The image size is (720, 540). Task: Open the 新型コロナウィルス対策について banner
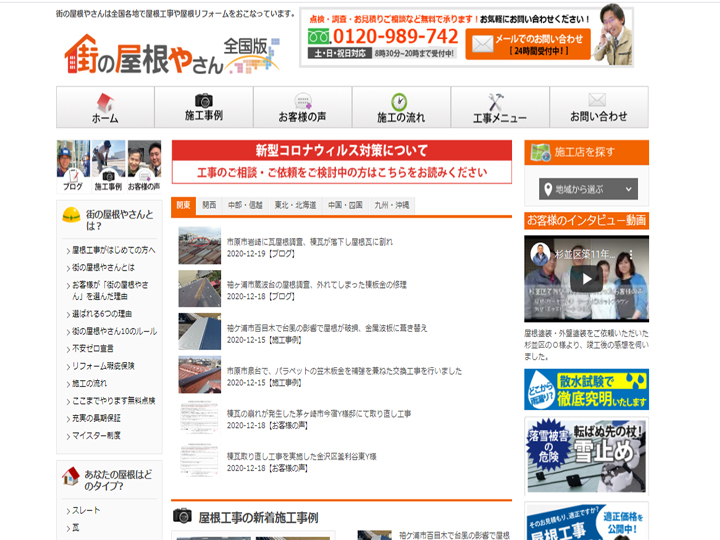342,162
